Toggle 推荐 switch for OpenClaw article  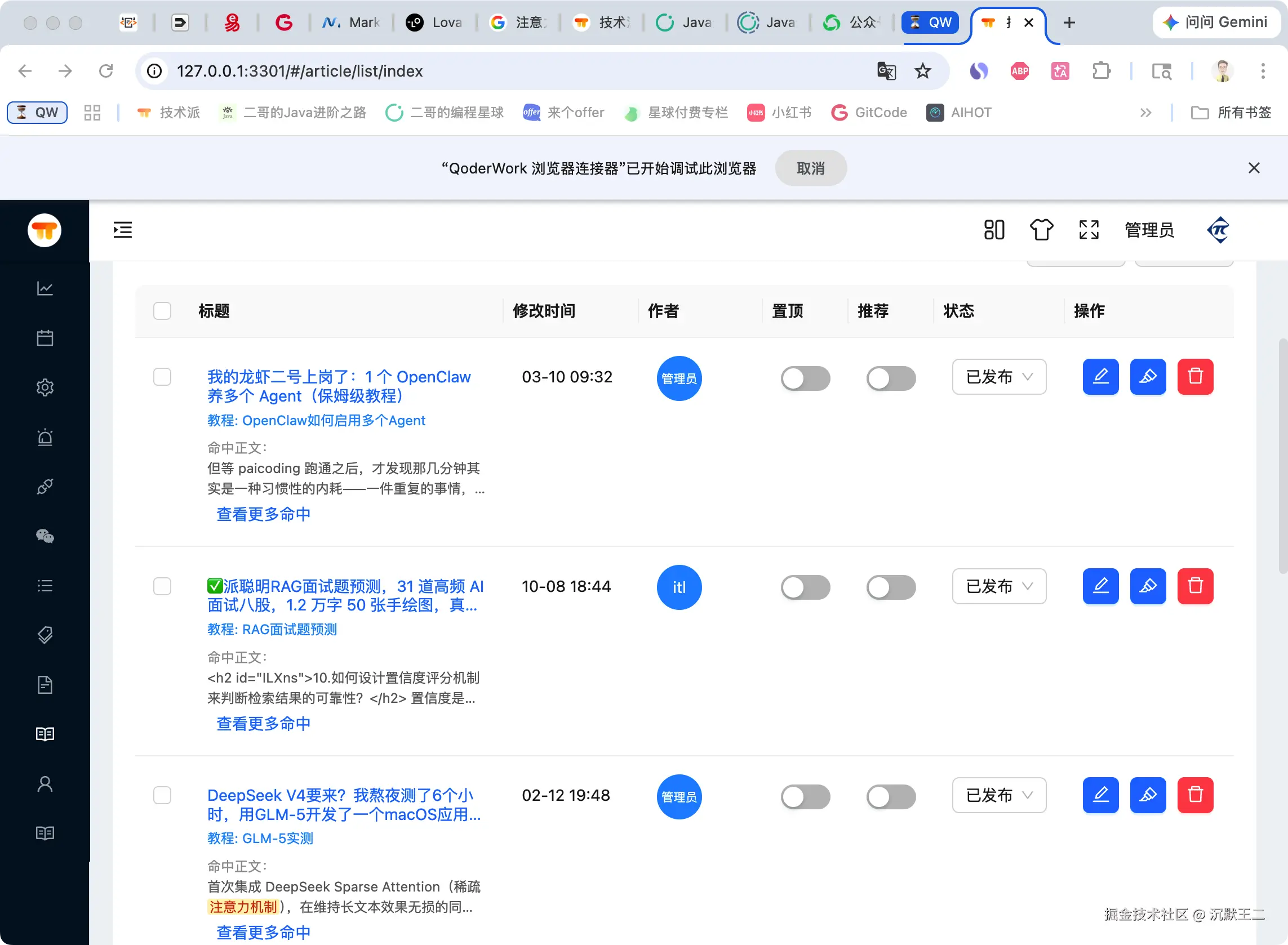tap(891, 378)
